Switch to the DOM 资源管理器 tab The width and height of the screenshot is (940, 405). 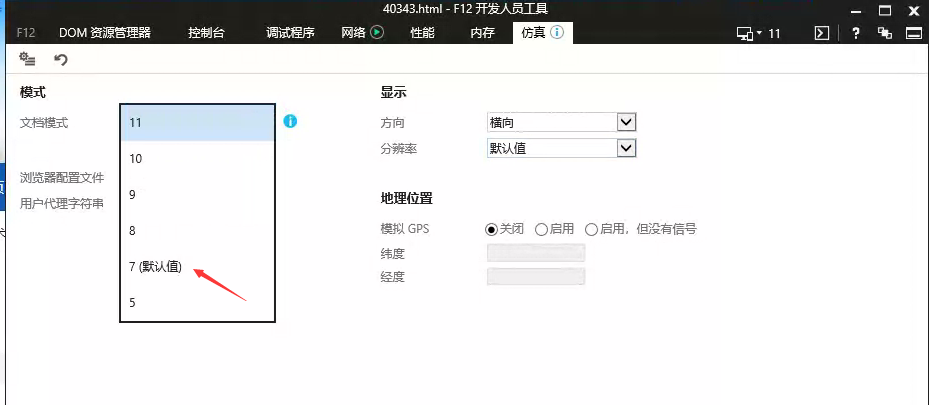pyautogui.click(x=104, y=33)
